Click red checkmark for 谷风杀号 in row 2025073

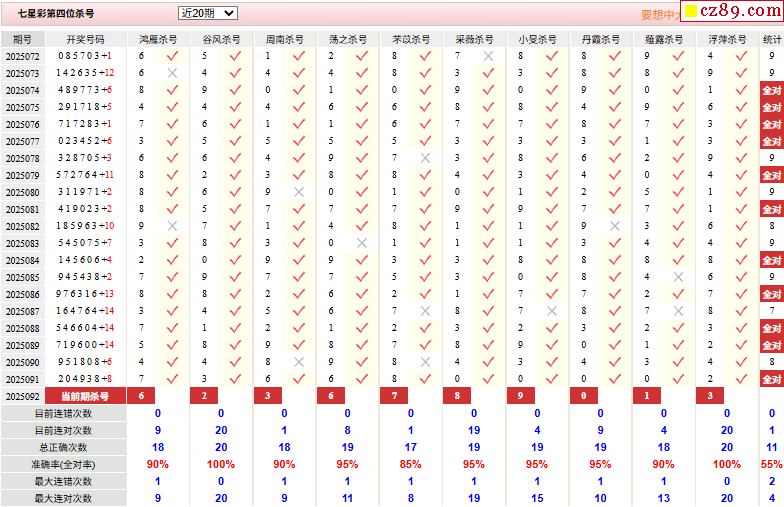tap(236, 73)
